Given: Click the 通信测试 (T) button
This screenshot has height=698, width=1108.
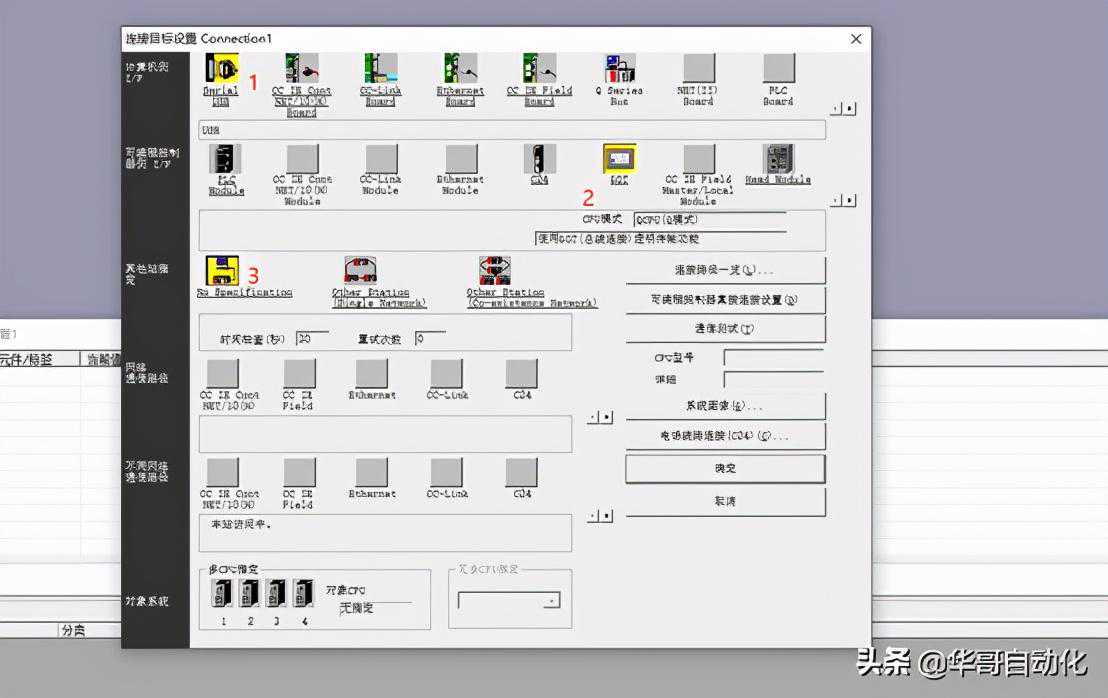Looking at the screenshot, I should 725,329.
